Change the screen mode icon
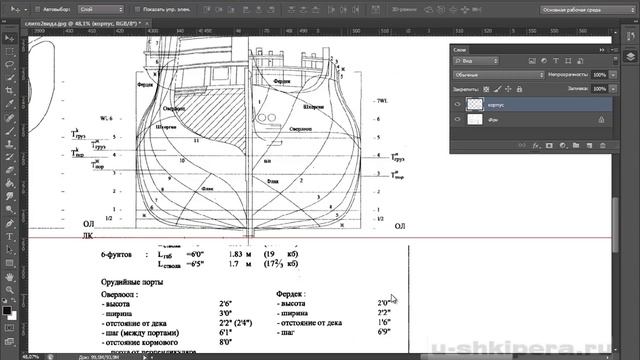This screenshot has width=640, height=360. pyautogui.click(x=9, y=342)
